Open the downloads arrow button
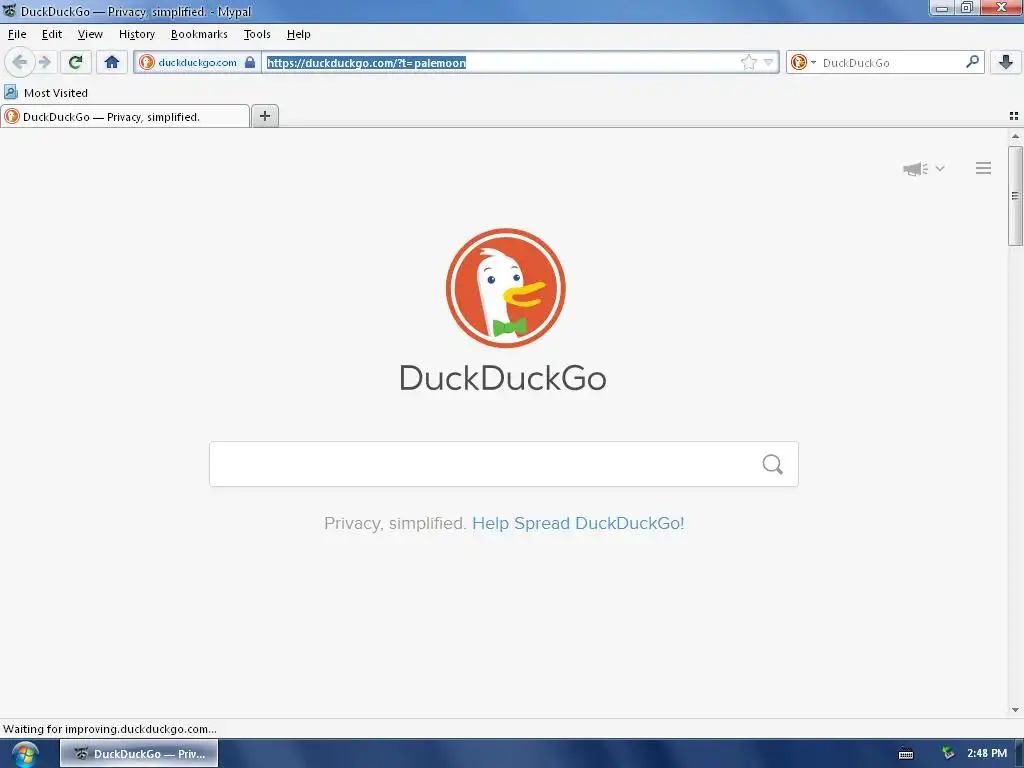 click(1006, 62)
